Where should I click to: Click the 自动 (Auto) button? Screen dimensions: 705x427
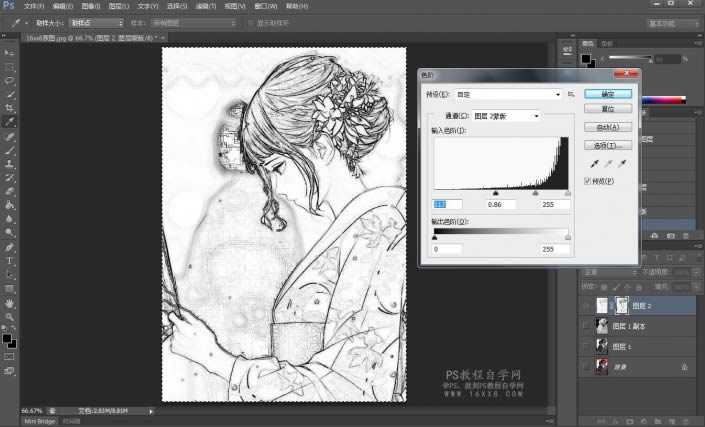coord(607,127)
